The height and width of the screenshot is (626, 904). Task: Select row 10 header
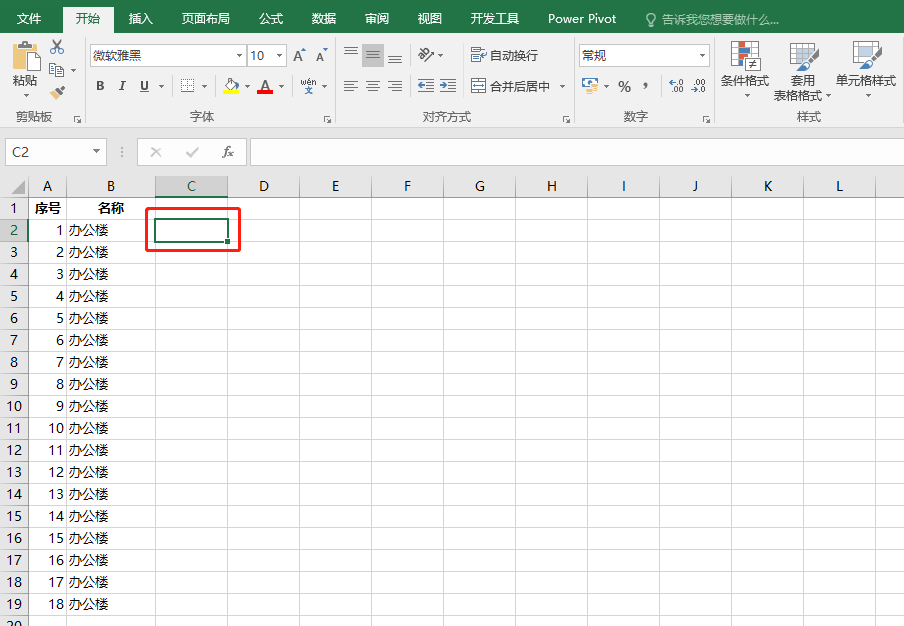tap(14, 406)
